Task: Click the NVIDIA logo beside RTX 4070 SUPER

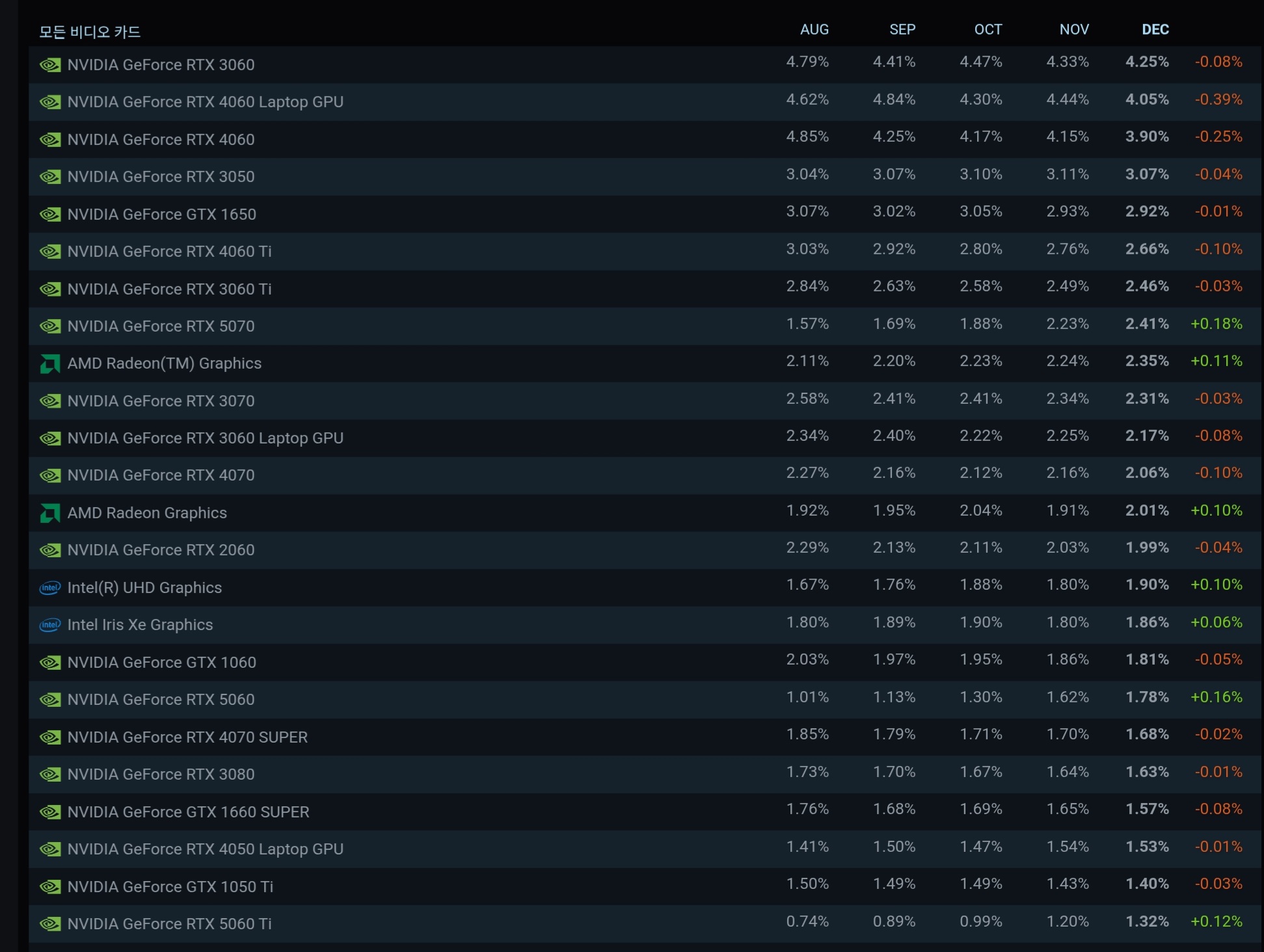Action: 50,737
